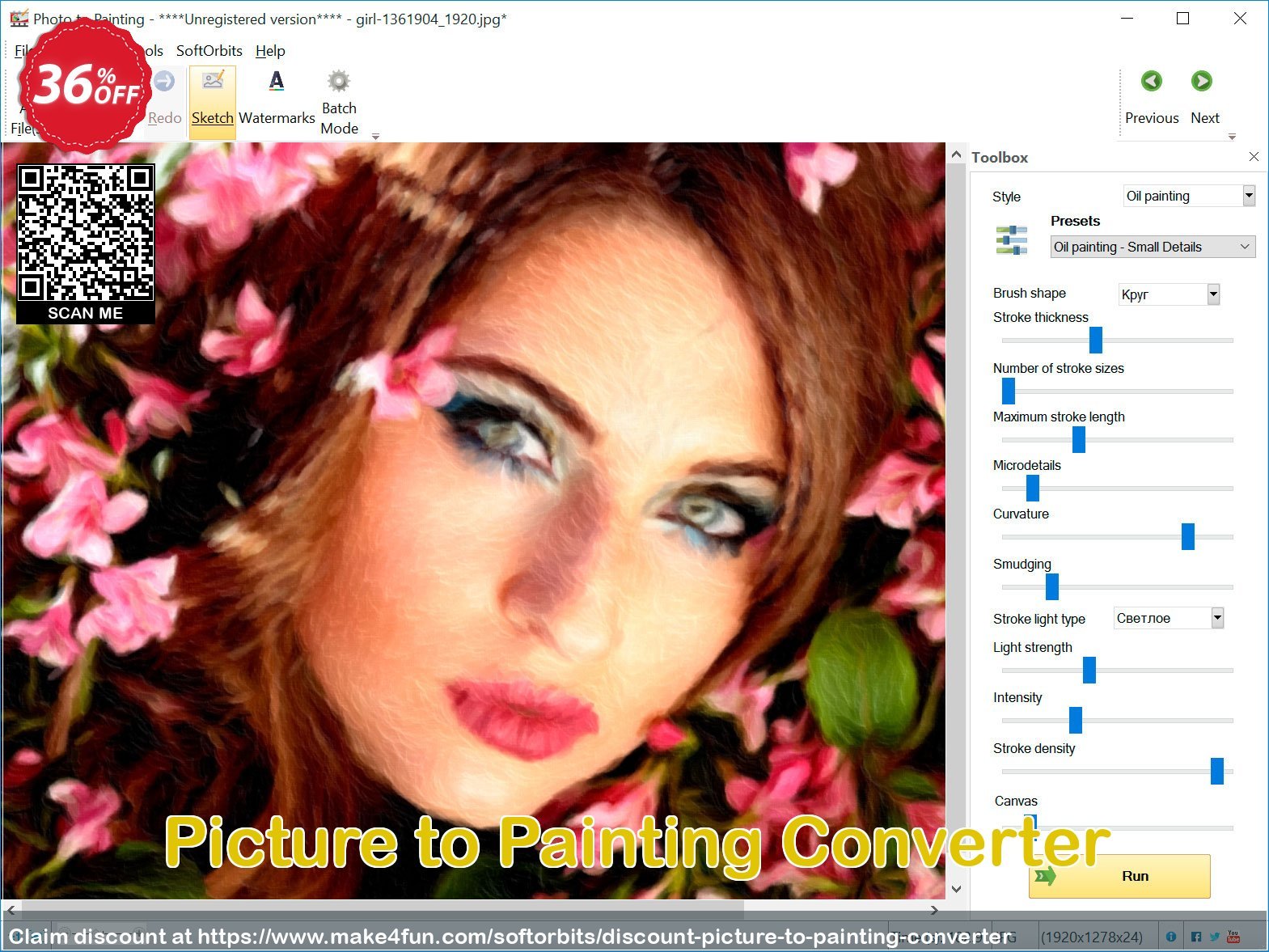Click the Microdetails slider handle
The height and width of the screenshot is (952, 1269).
click(1033, 489)
